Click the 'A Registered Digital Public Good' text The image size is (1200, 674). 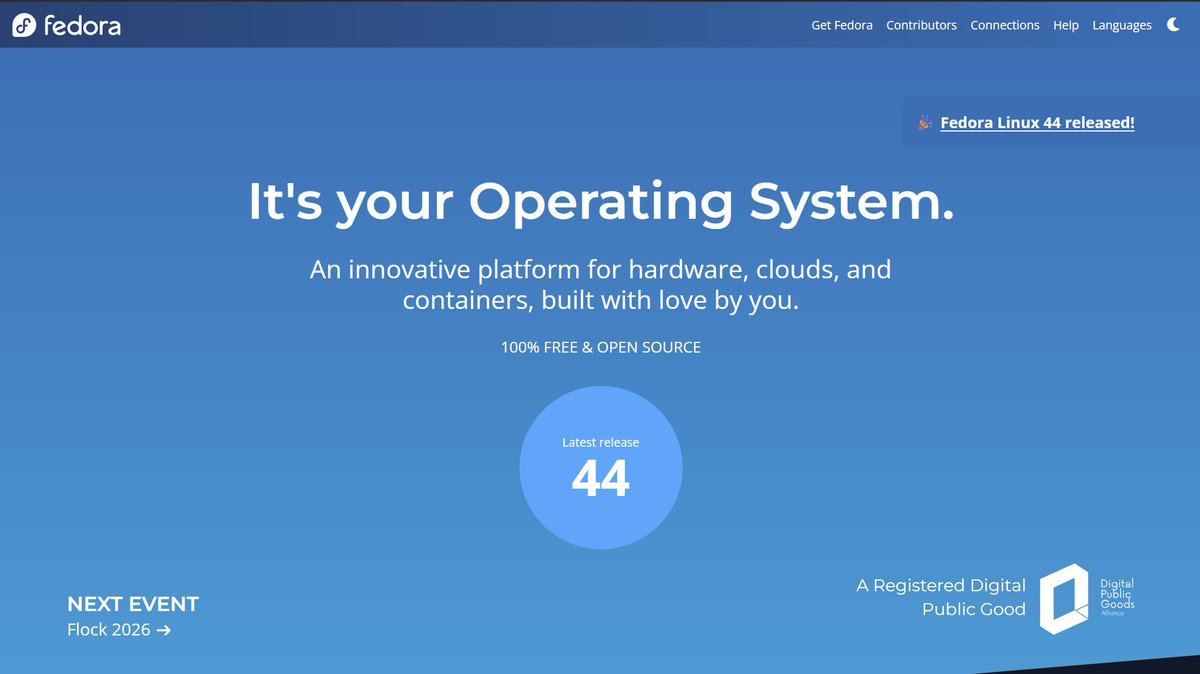pyautogui.click(x=941, y=597)
